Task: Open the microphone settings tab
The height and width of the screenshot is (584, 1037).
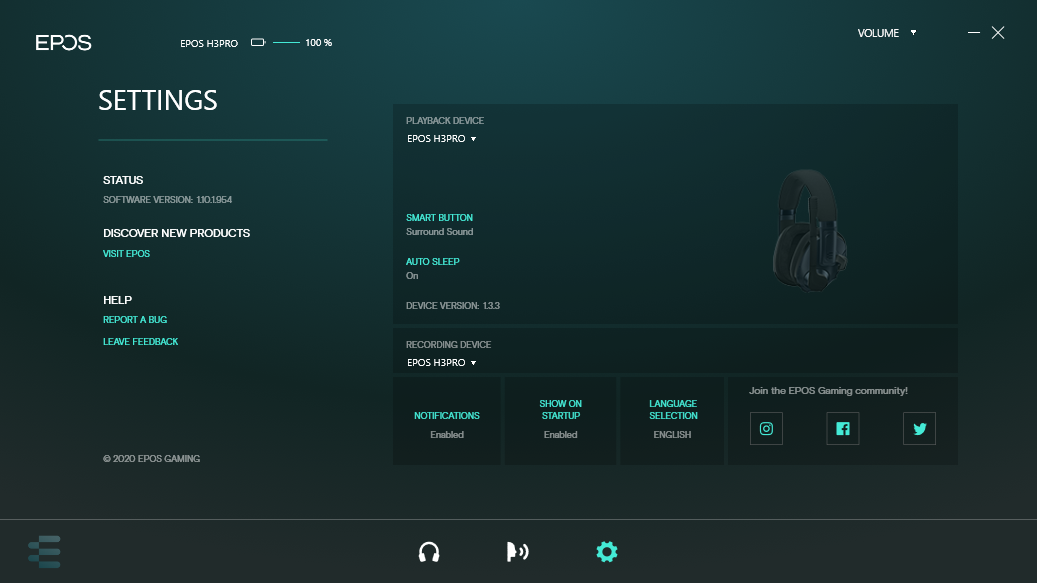Action: (517, 552)
